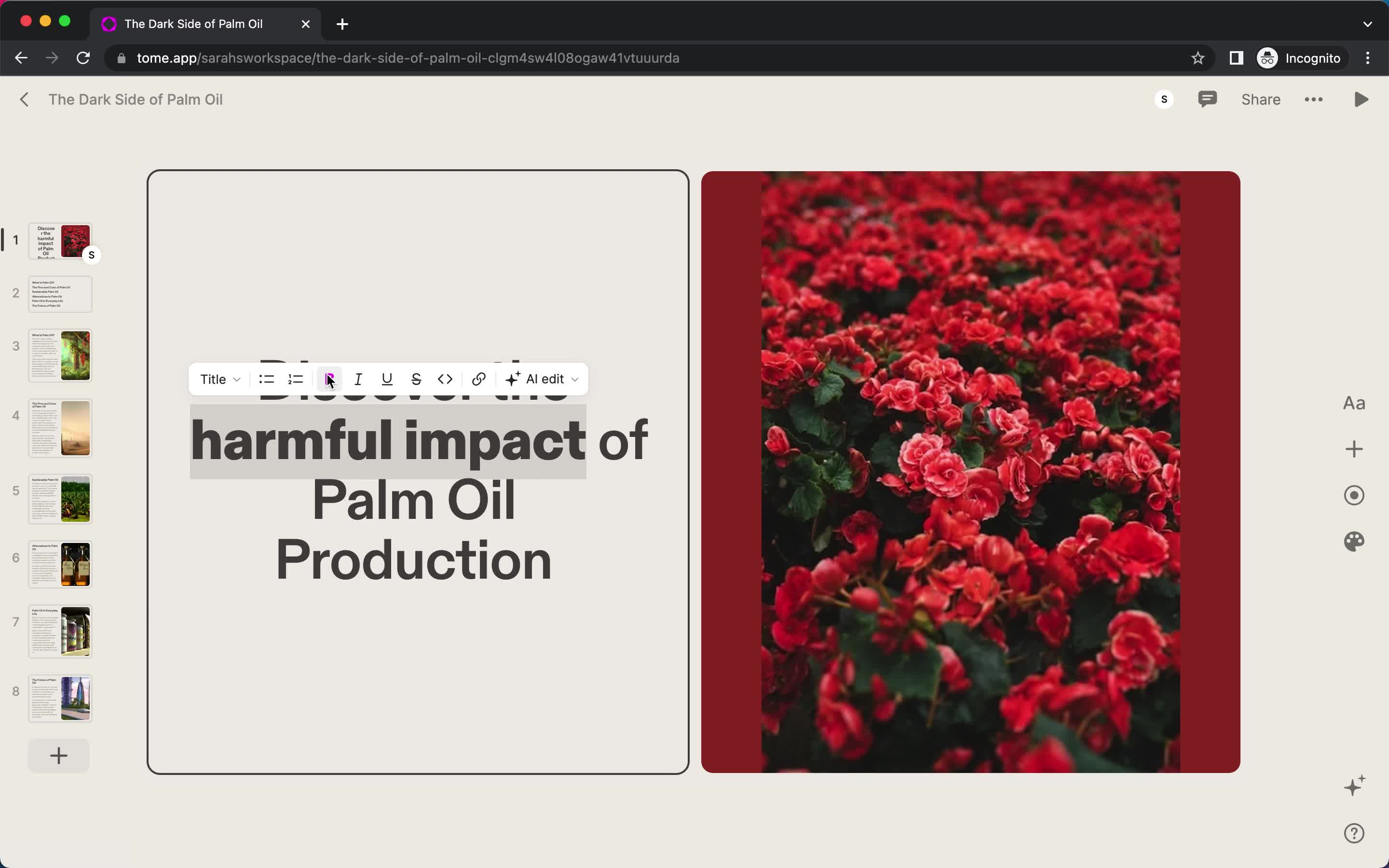This screenshot has height=868, width=1389.
Task: Open the AI edit tool
Action: click(x=541, y=379)
